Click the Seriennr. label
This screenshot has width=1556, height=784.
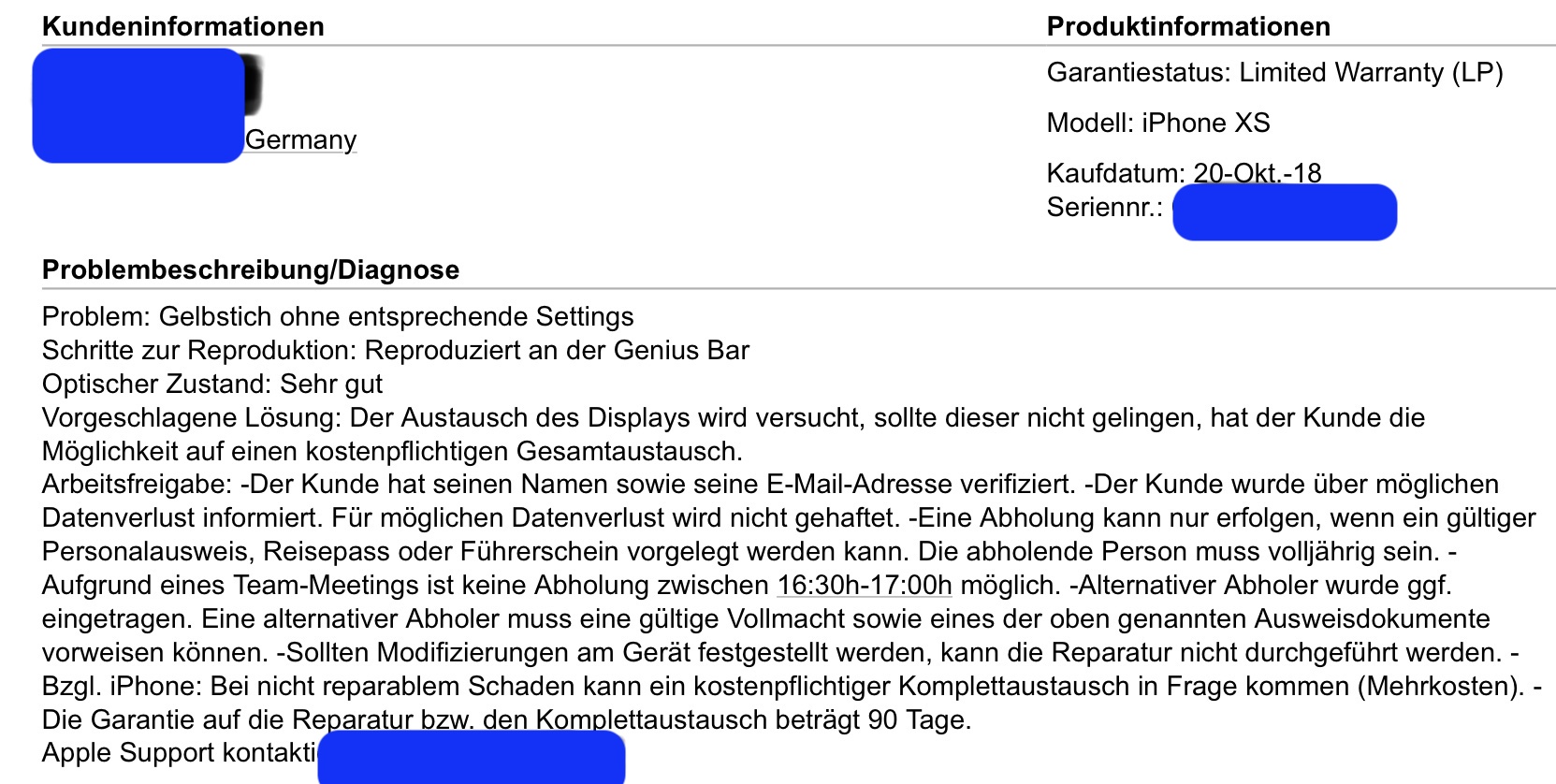point(1104,208)
